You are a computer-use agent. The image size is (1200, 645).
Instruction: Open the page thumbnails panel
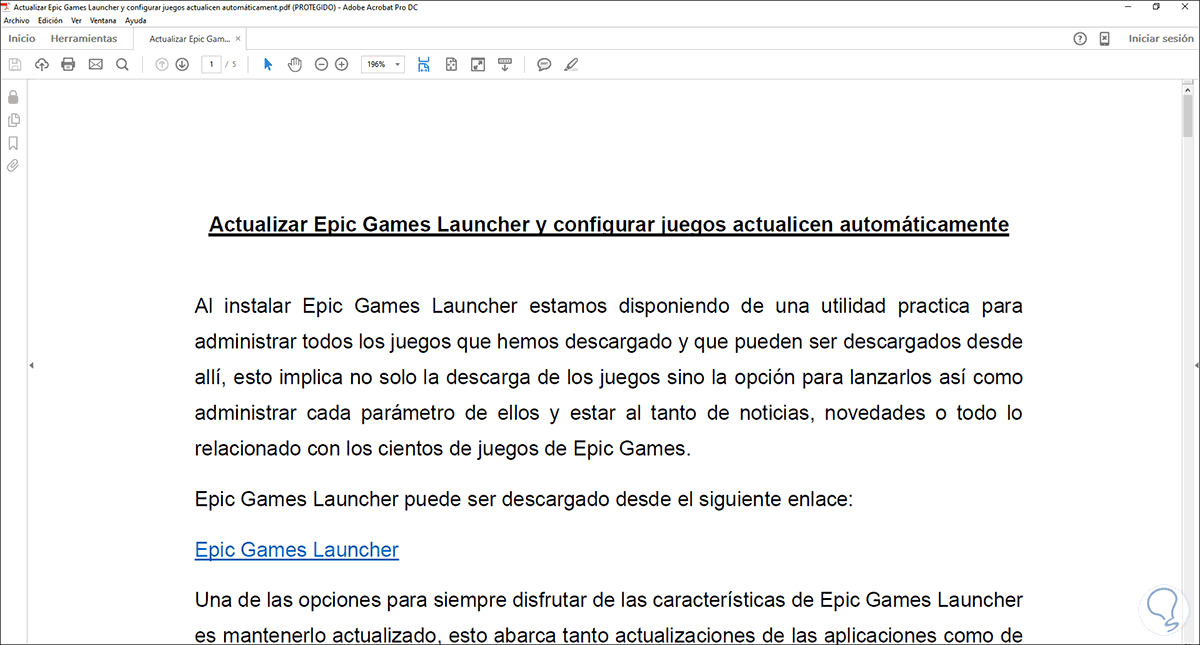click(14, 120)
